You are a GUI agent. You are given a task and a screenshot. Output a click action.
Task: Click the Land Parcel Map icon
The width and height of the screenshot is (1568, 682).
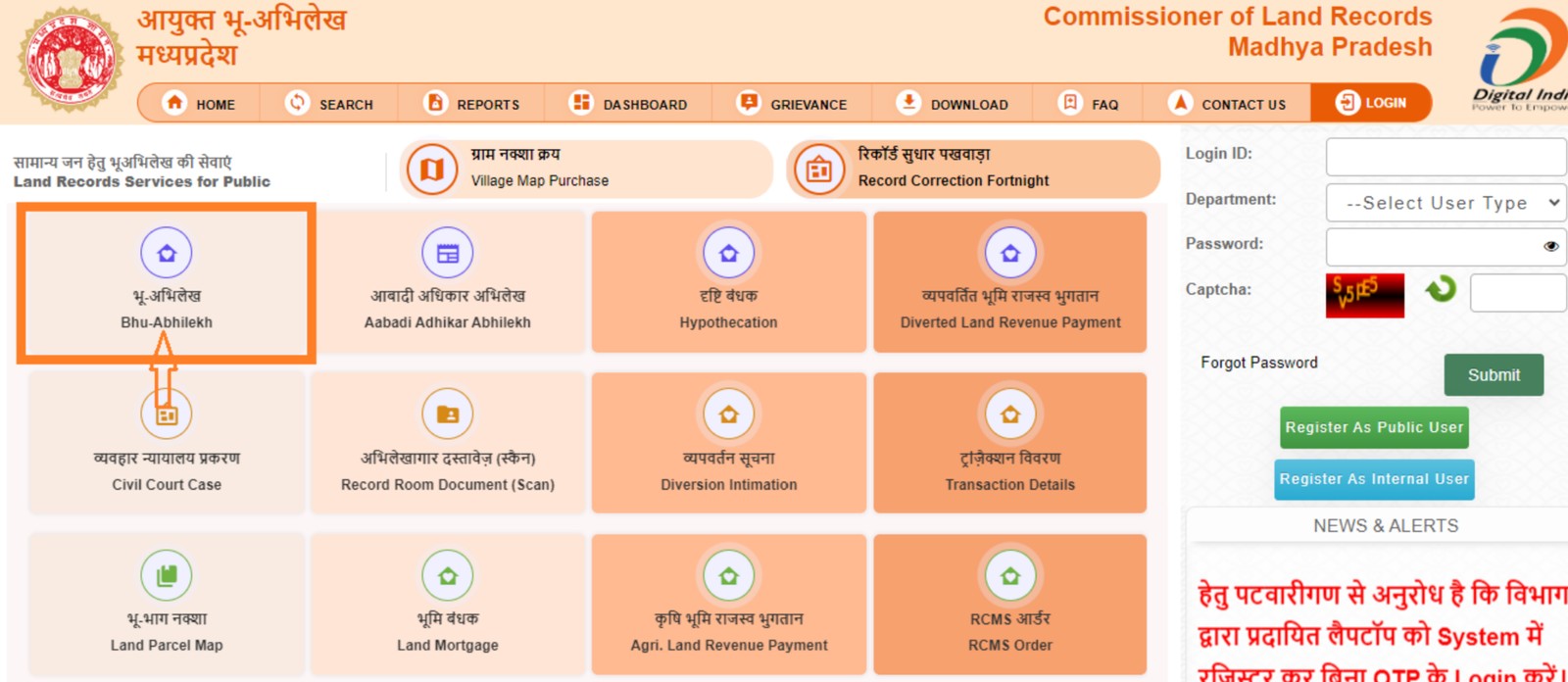click(167, 575)
